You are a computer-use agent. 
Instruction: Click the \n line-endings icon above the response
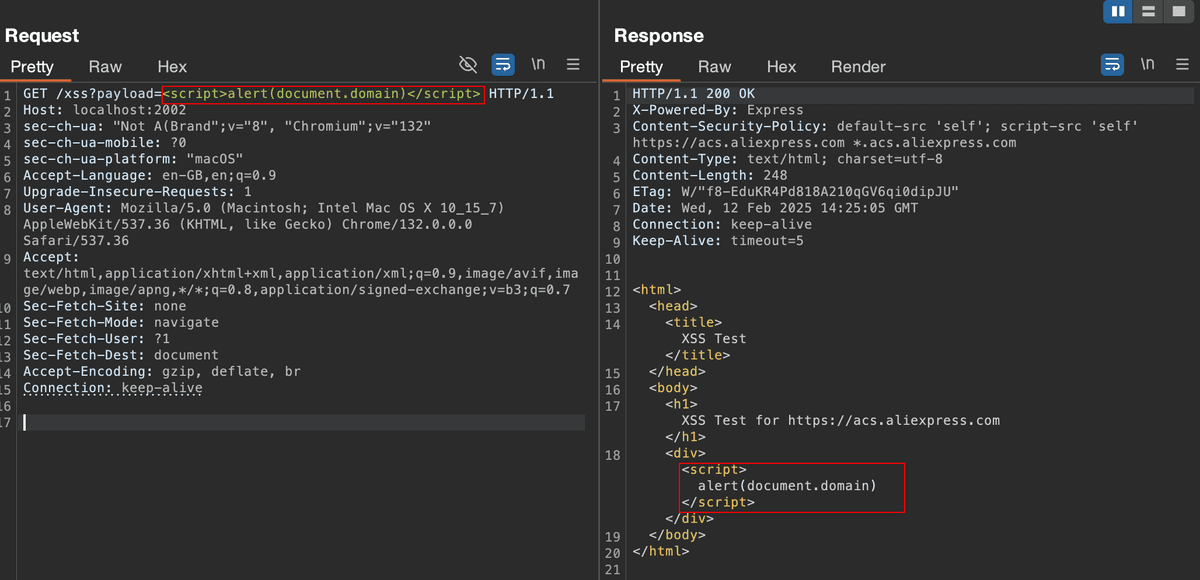pos(1147,63)
